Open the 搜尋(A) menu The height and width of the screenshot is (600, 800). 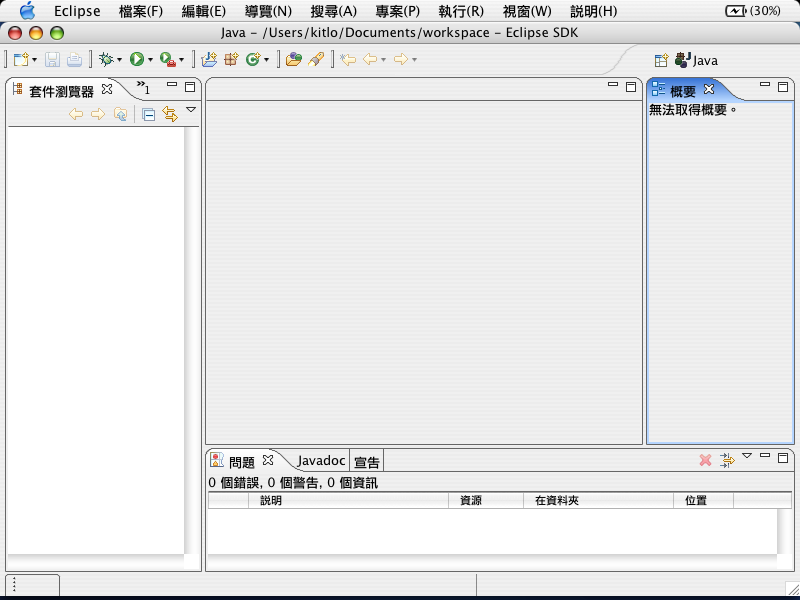click(334, 11)
